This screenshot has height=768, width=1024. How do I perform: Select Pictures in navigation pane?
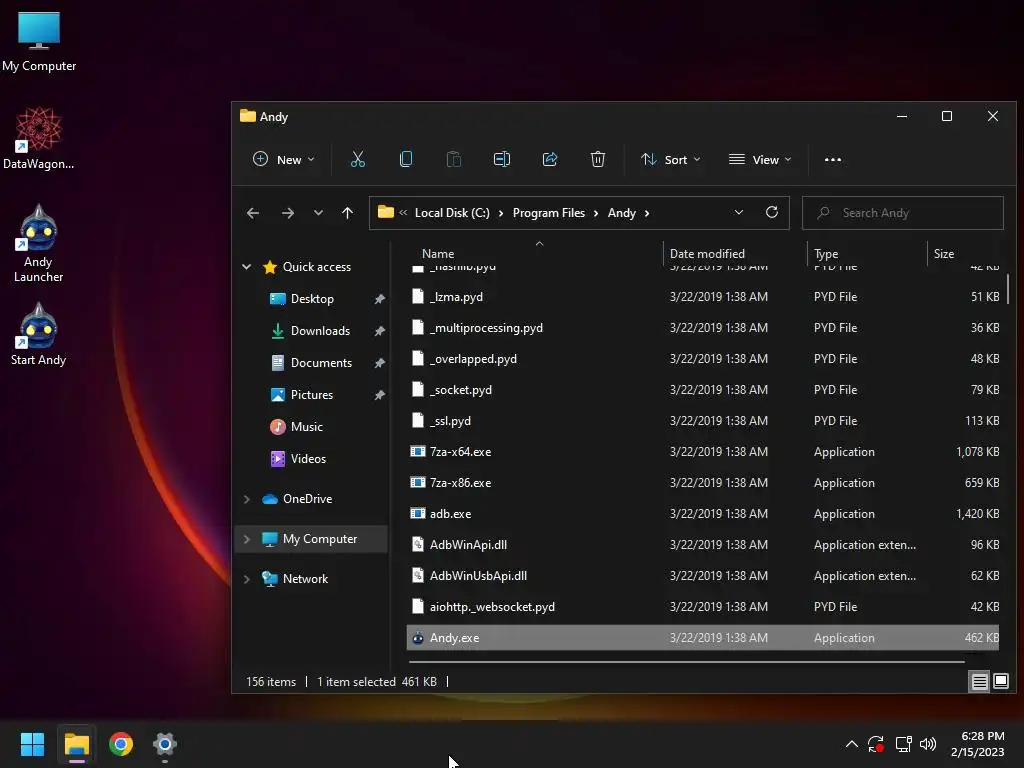pos(312,394)
